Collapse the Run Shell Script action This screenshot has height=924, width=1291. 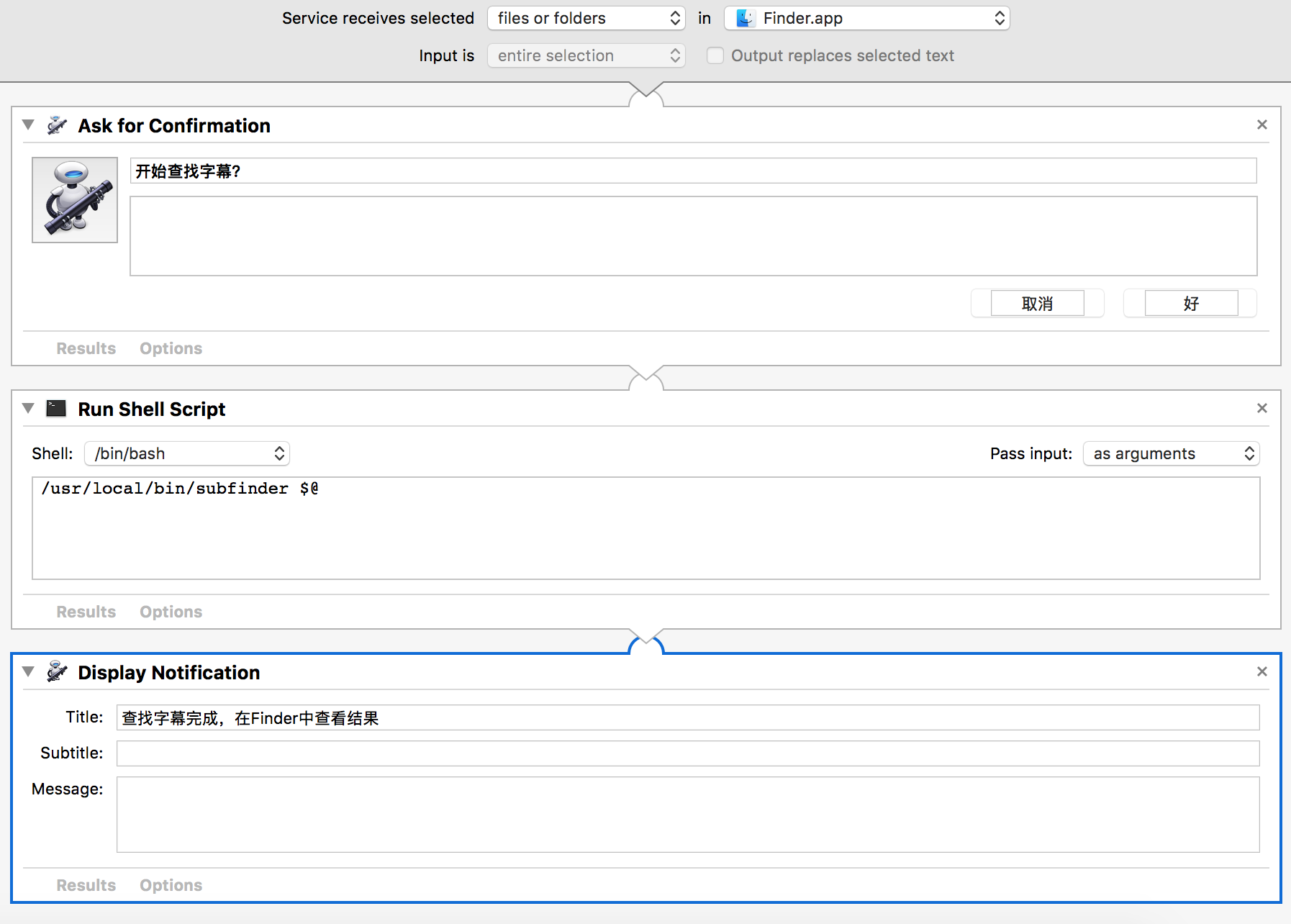pos(28,408)
